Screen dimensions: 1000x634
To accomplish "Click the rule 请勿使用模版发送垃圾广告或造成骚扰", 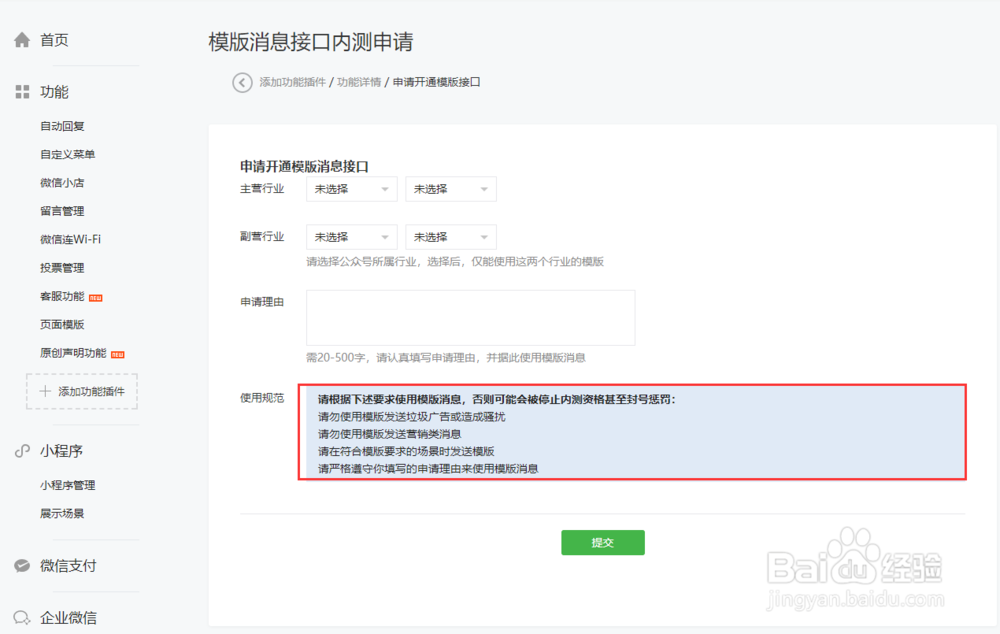I will point(411,417).
